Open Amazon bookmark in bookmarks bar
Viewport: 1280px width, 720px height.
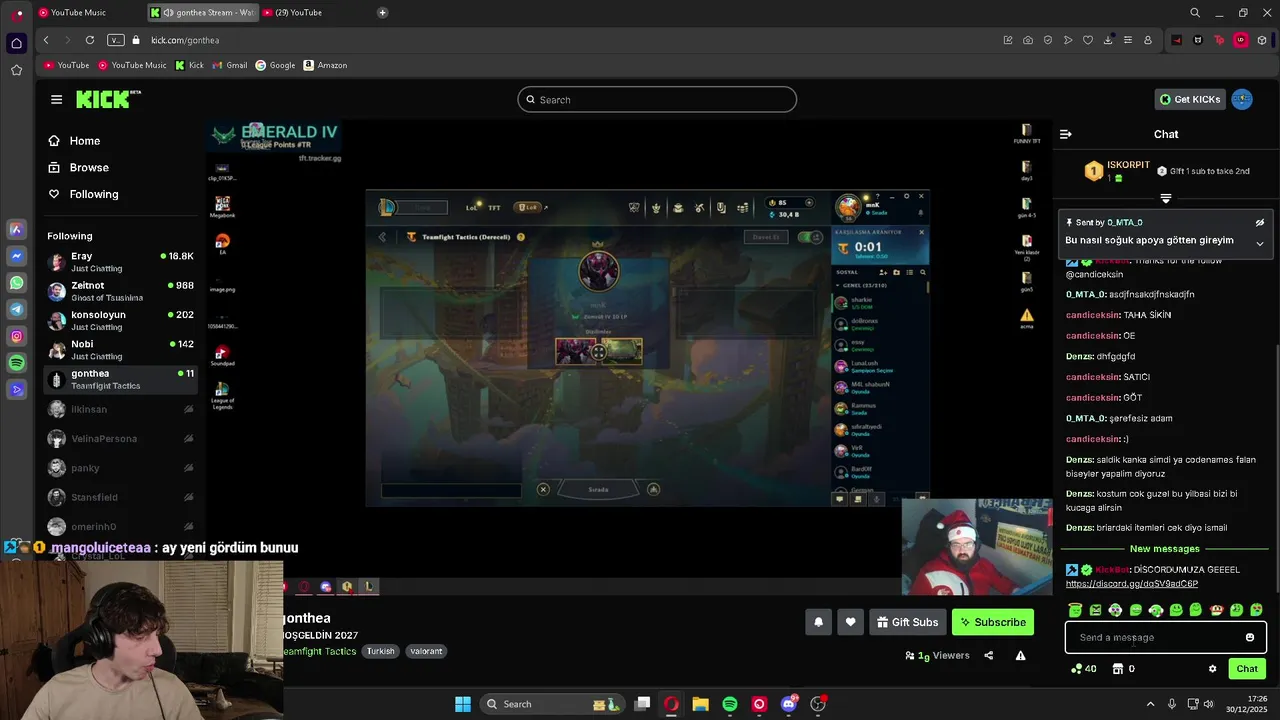[x=325, y=65]
